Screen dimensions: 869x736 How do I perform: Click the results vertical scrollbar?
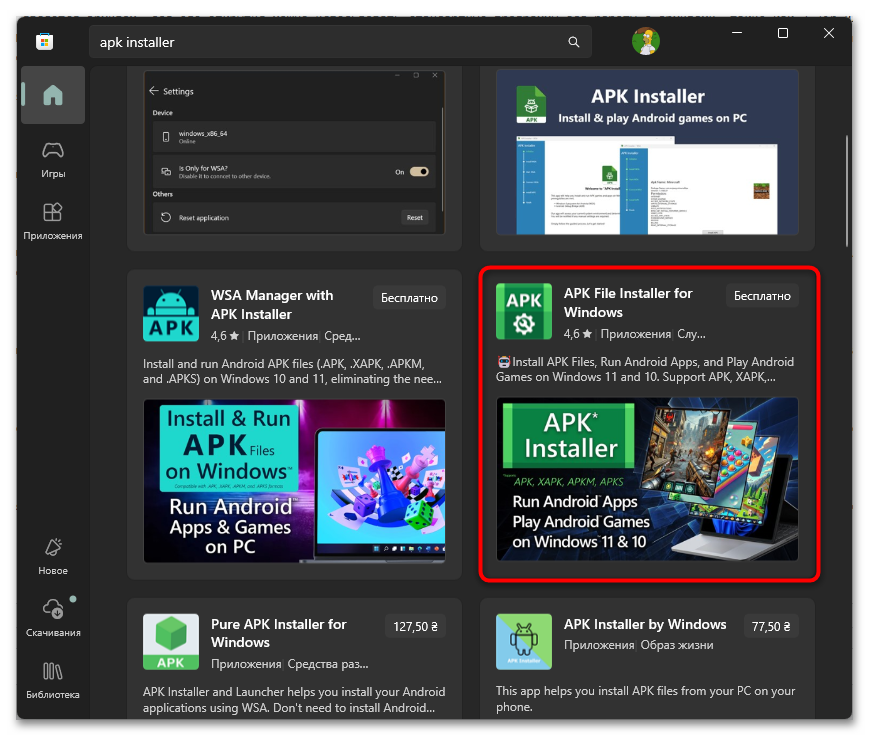847,191
